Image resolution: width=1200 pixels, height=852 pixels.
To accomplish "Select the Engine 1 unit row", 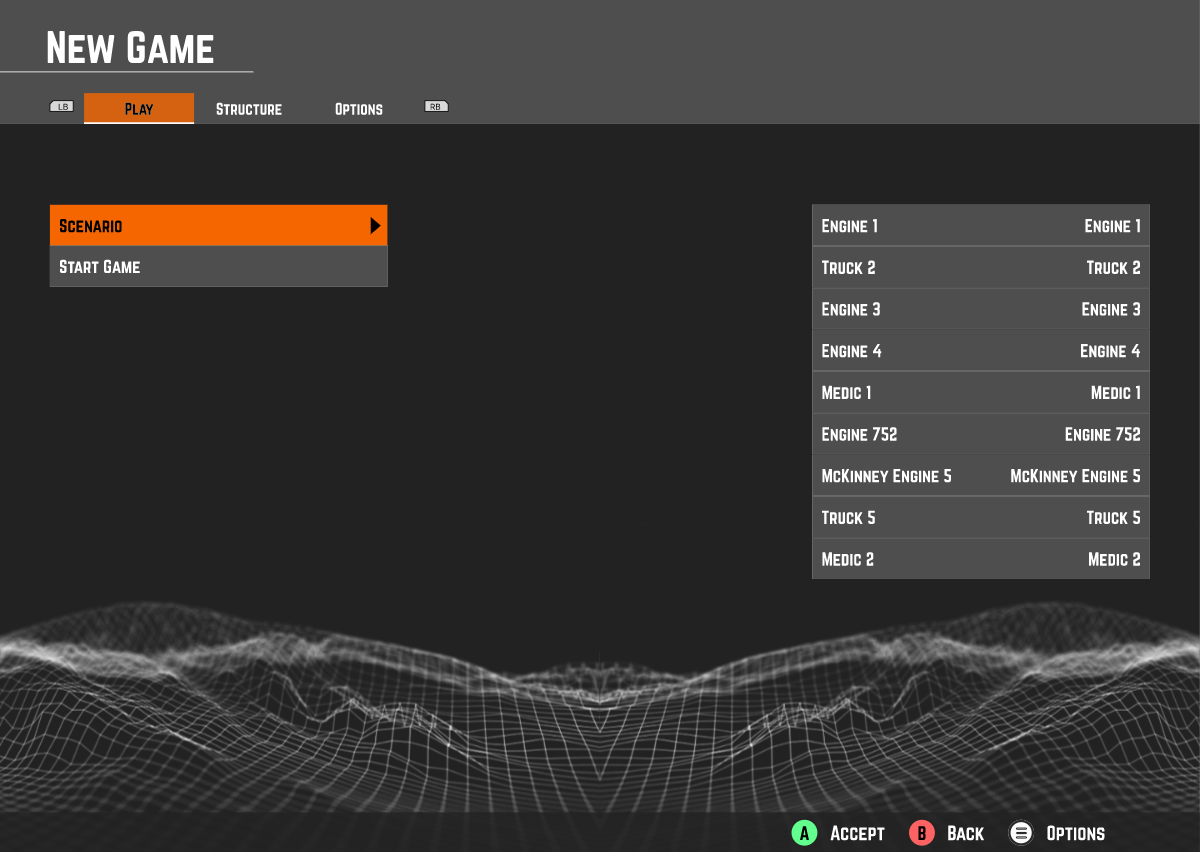I will click(980, 226).
